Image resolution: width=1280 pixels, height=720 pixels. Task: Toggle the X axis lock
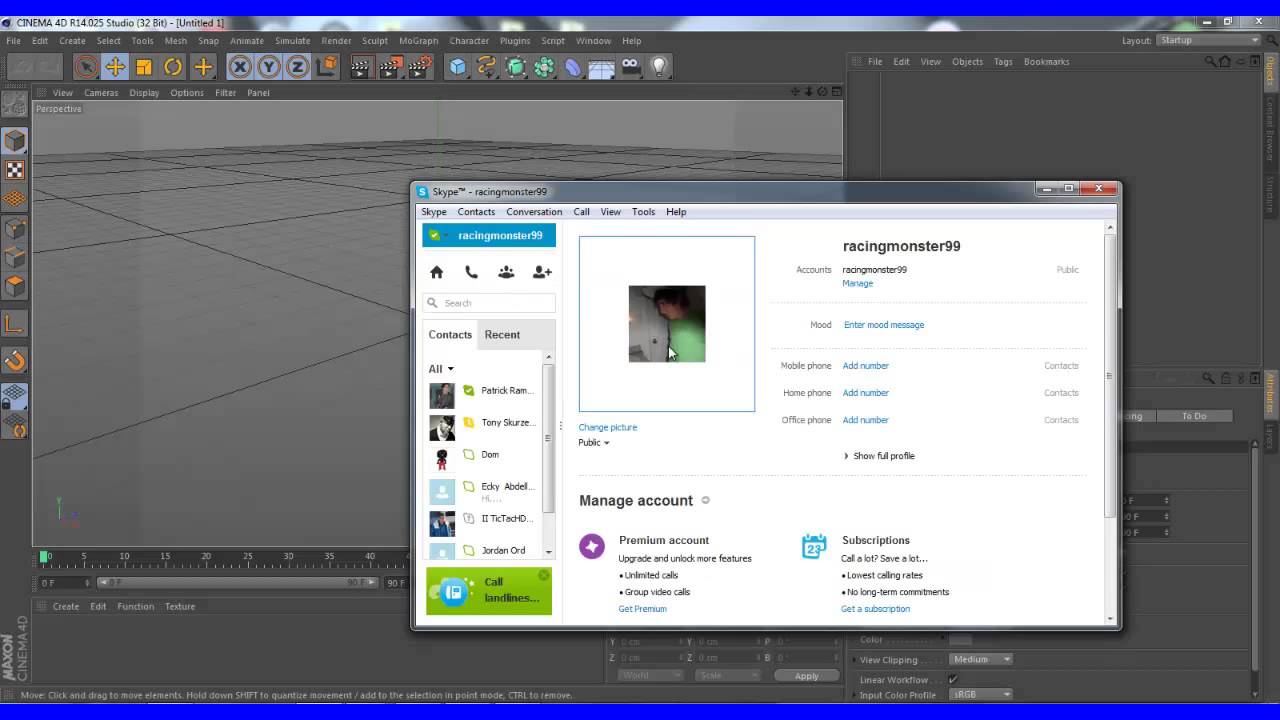(x=240, y=67)
